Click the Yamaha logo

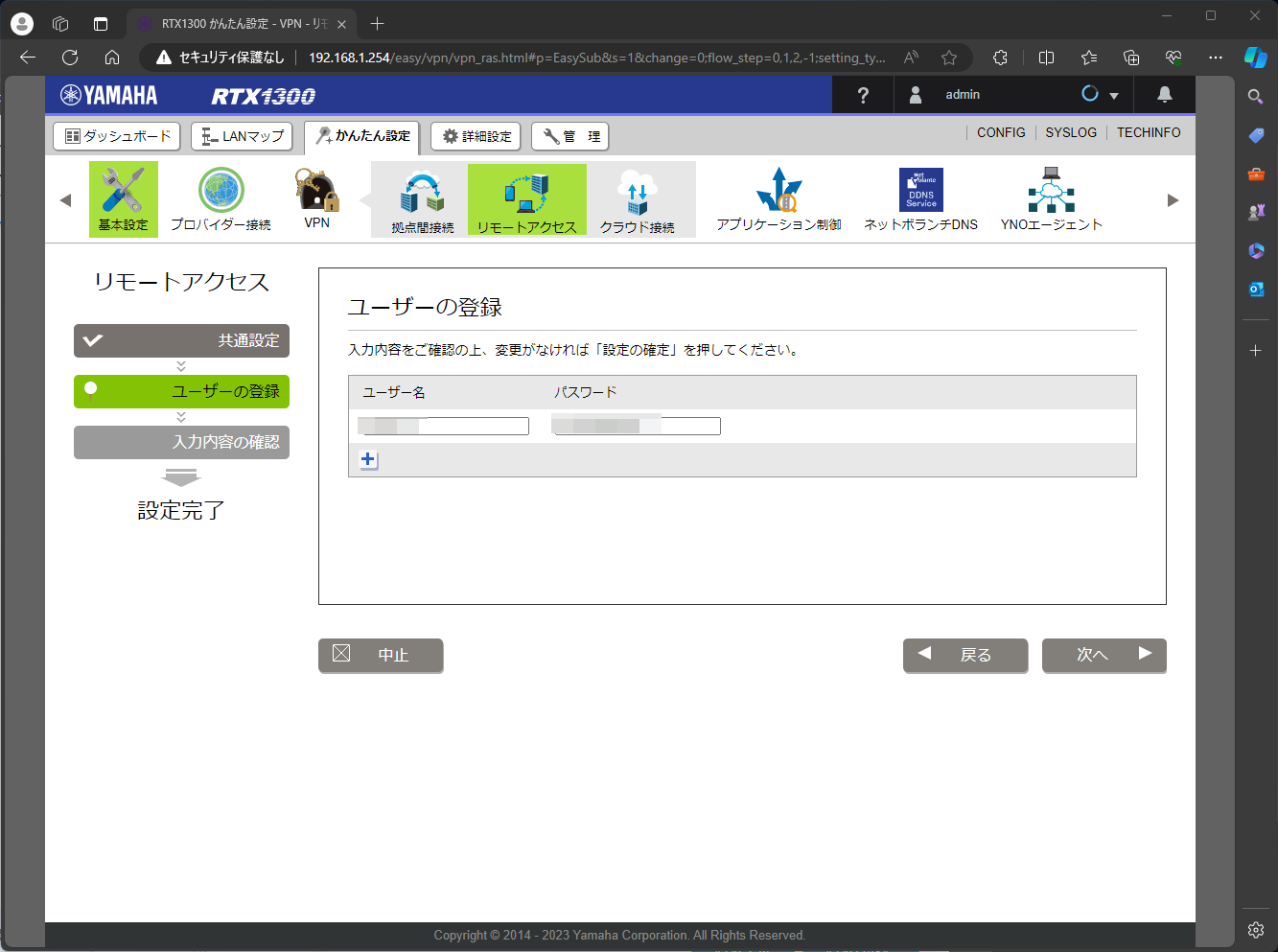108,95
